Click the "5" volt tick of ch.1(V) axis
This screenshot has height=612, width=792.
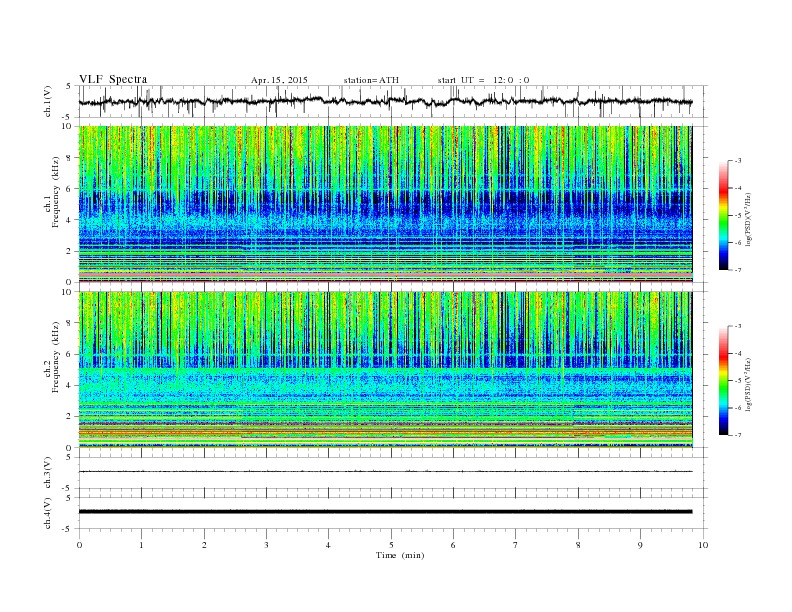[x=69, y=86]
